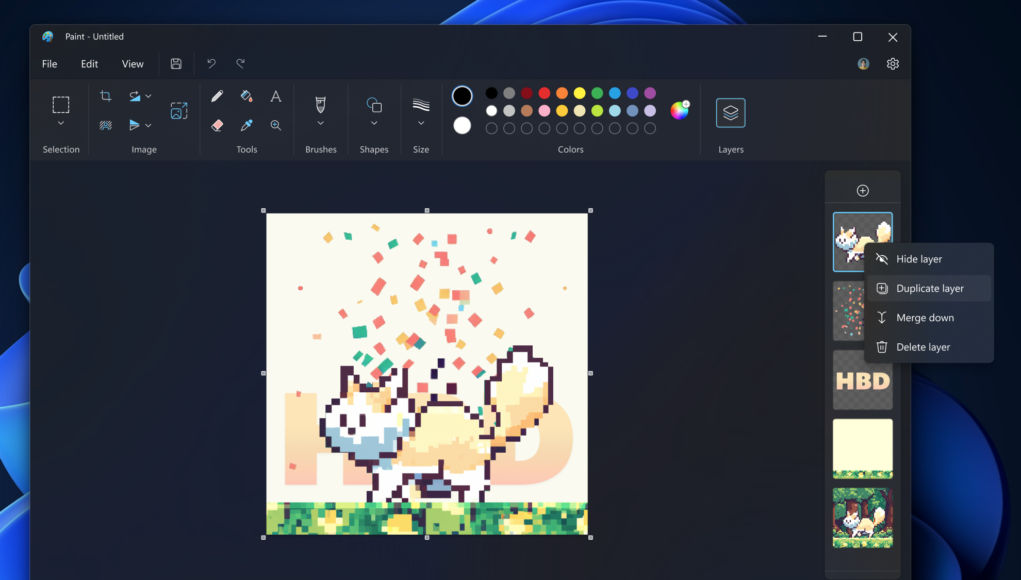Expand the Shapes dropdown chevron

[x=374, y=123]
